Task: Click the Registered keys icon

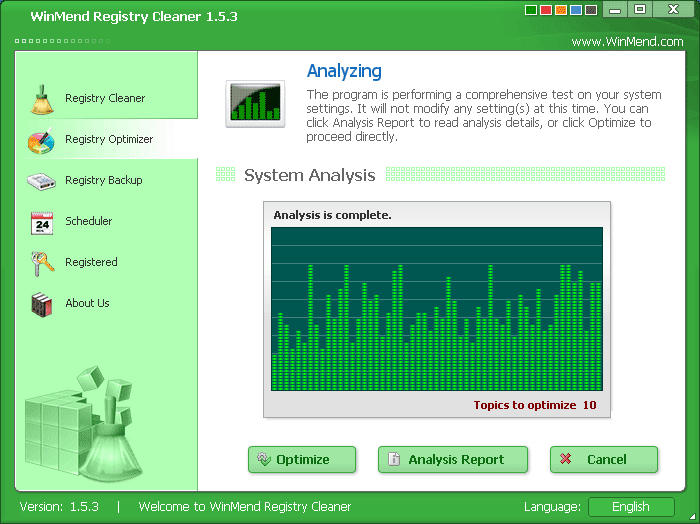Action: point(42,264)
